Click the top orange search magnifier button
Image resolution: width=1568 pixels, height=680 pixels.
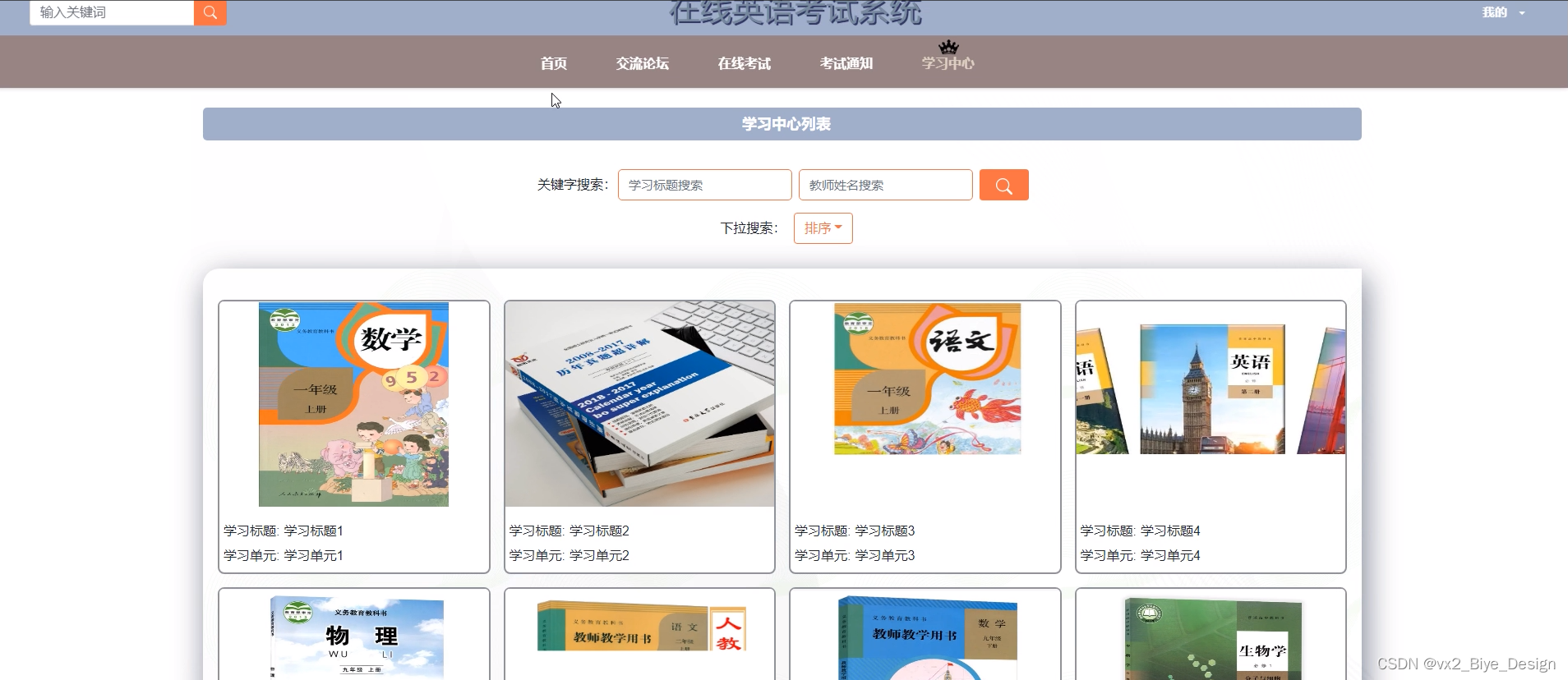tap(210, 12)
